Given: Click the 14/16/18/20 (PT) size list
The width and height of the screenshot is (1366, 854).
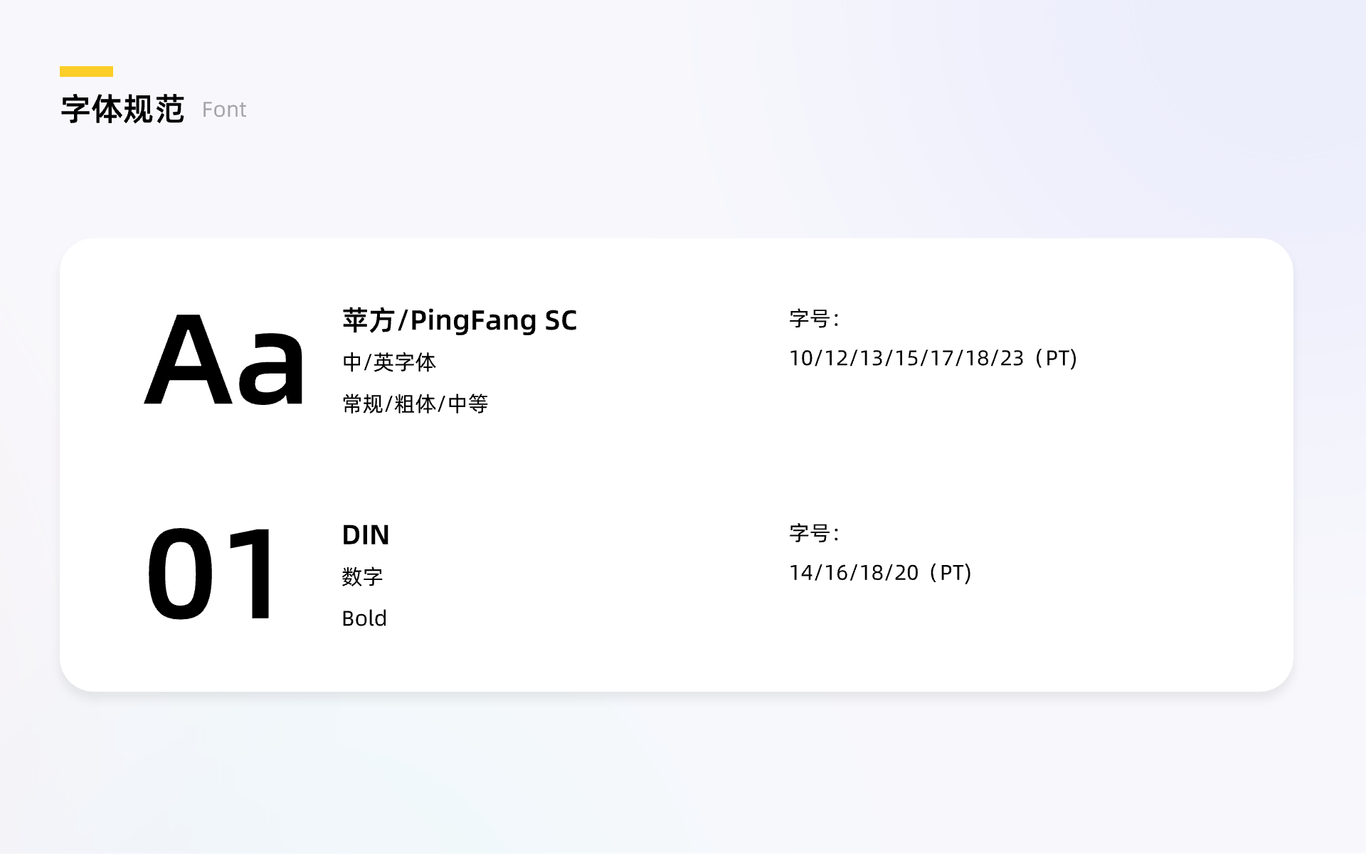Looking at the screenshot, I should 880,573.
